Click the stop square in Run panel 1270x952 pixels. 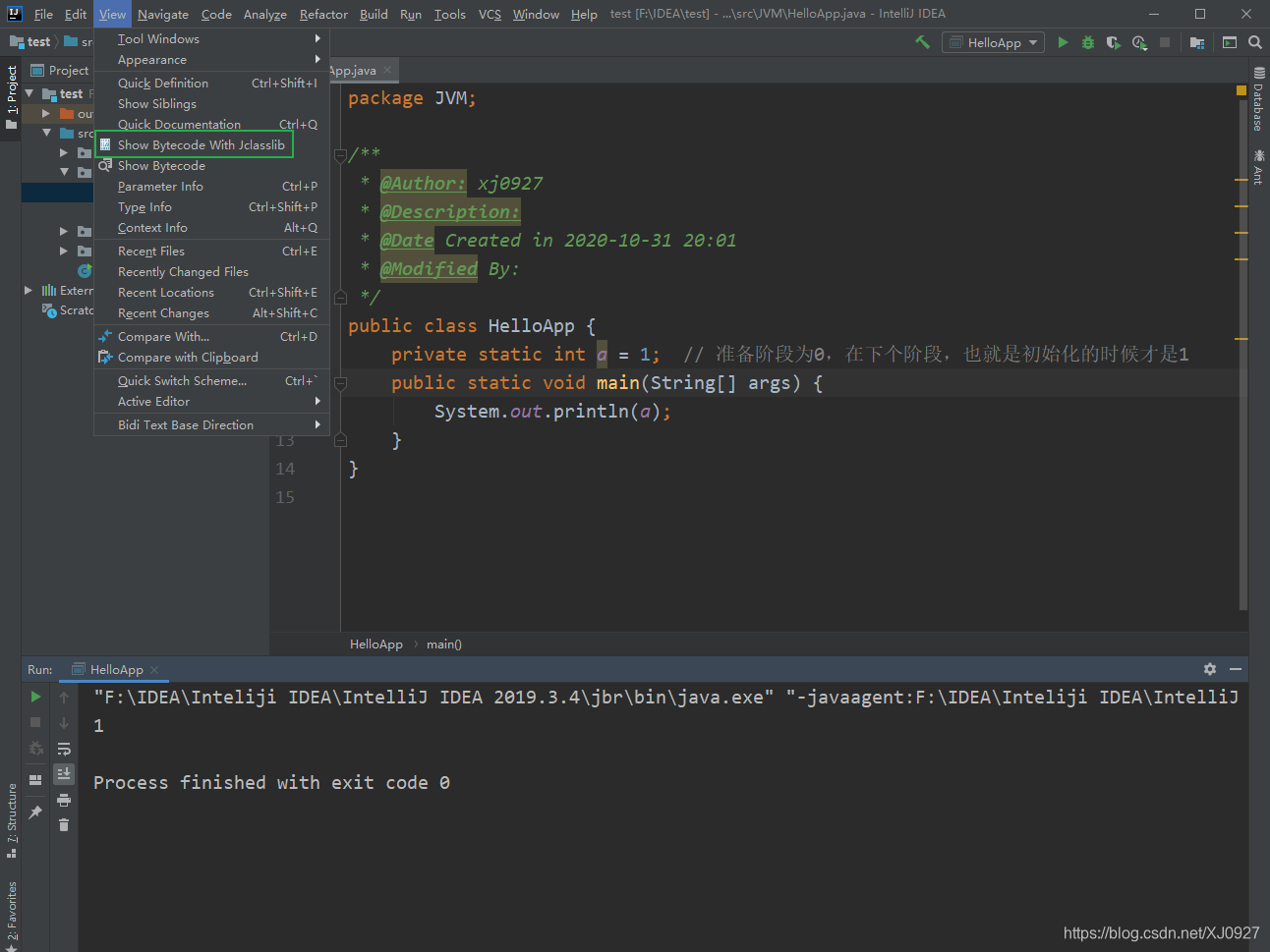click(x=35, y=722)
